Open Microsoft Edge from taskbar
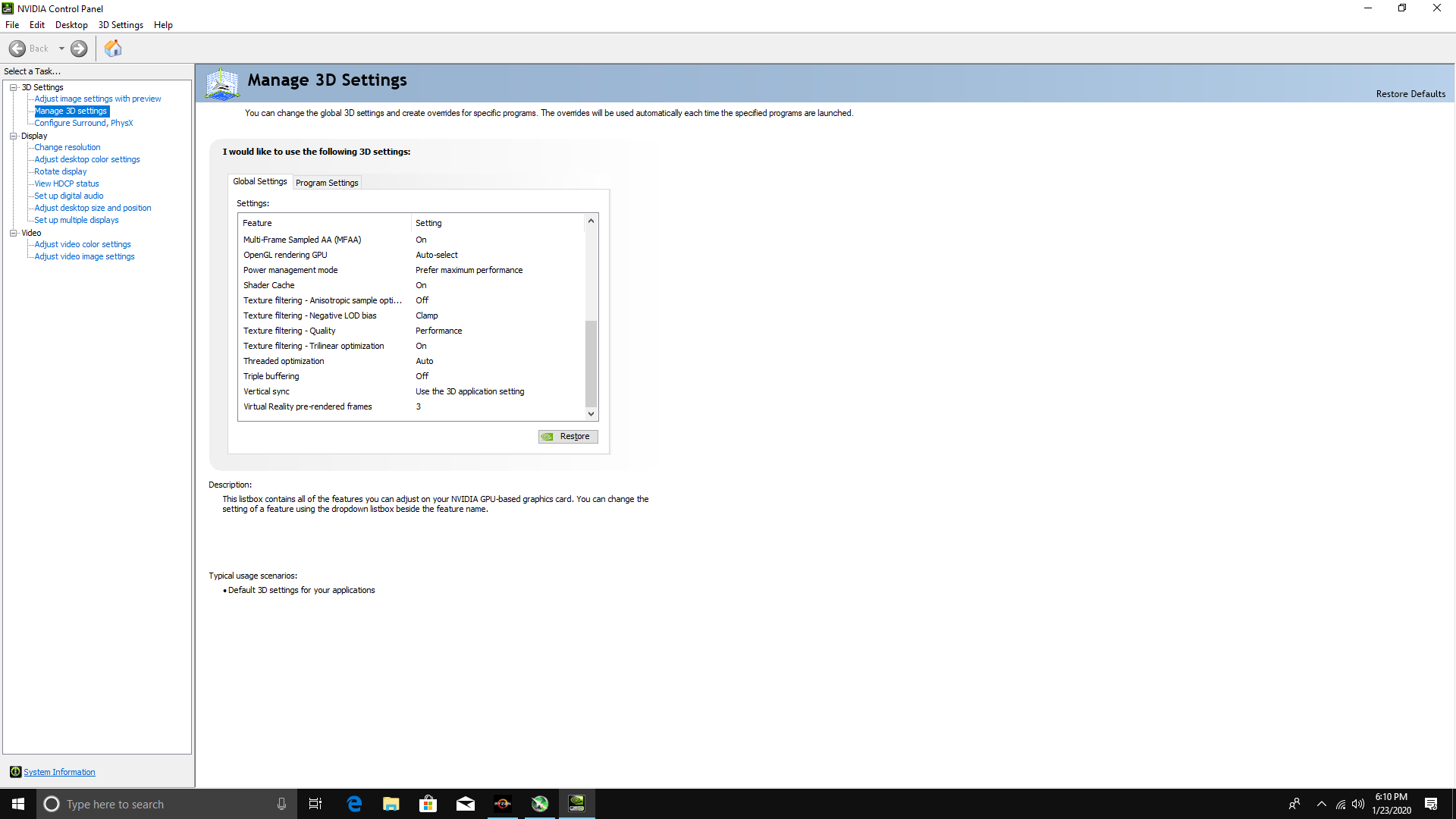1456x819 pixels. (354, 804)
